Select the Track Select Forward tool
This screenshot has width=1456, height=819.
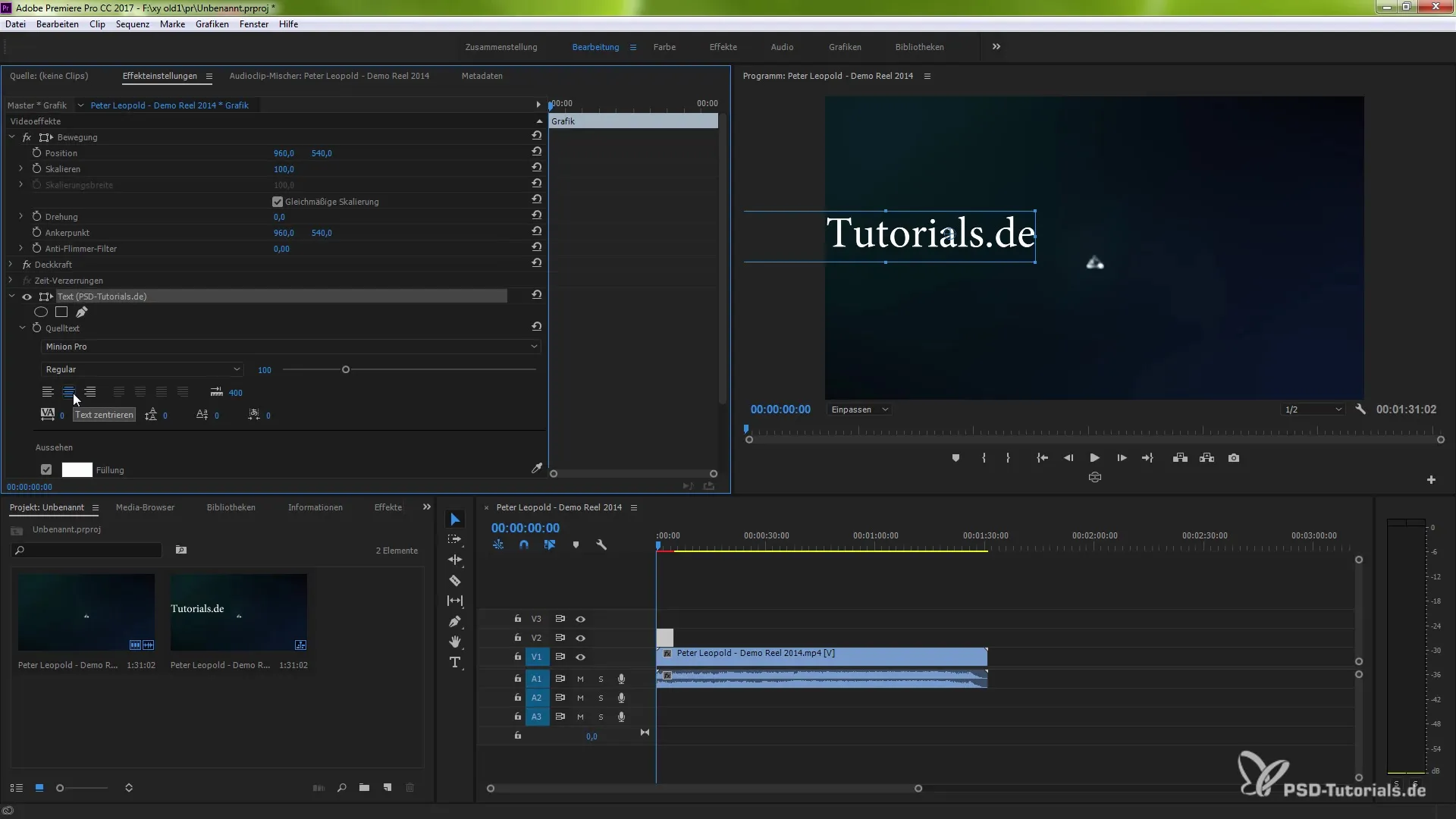click(455, 539)
